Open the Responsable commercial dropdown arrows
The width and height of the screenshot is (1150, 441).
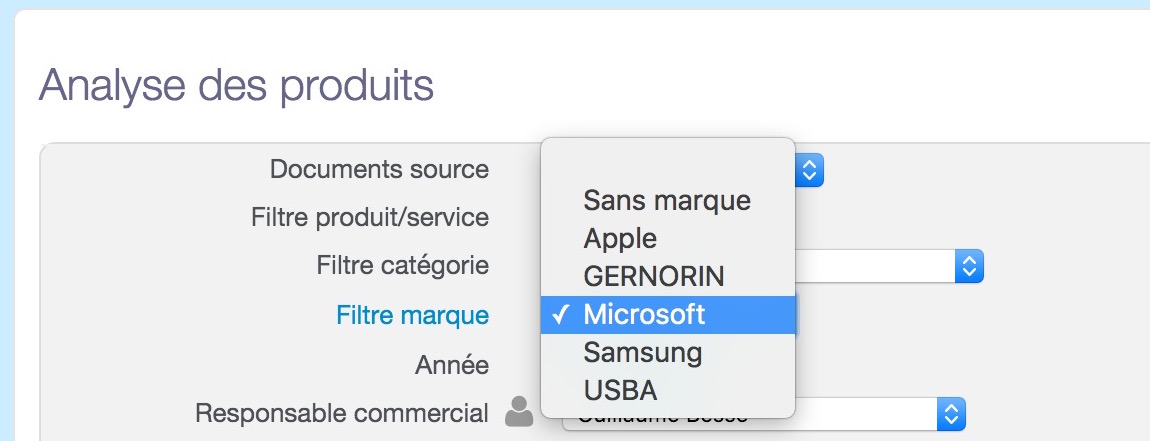pyautogui.click(x=951, y=414)
